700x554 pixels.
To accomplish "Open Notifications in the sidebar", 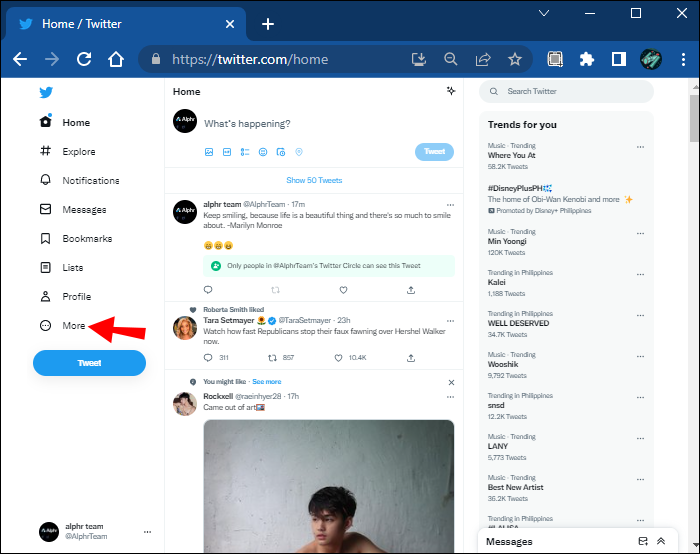I will coord(79,180).
